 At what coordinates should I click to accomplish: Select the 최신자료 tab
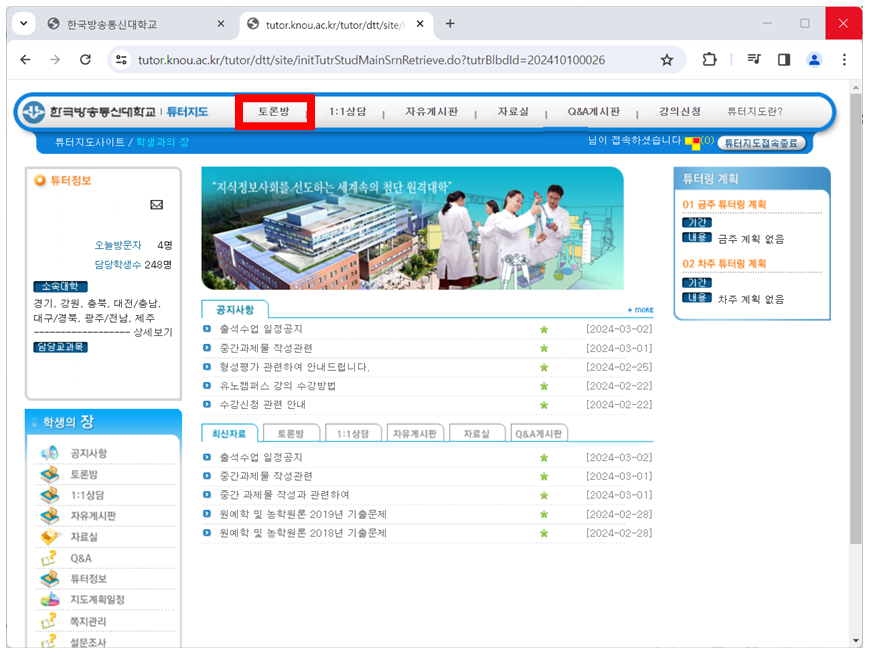(229, 433)
